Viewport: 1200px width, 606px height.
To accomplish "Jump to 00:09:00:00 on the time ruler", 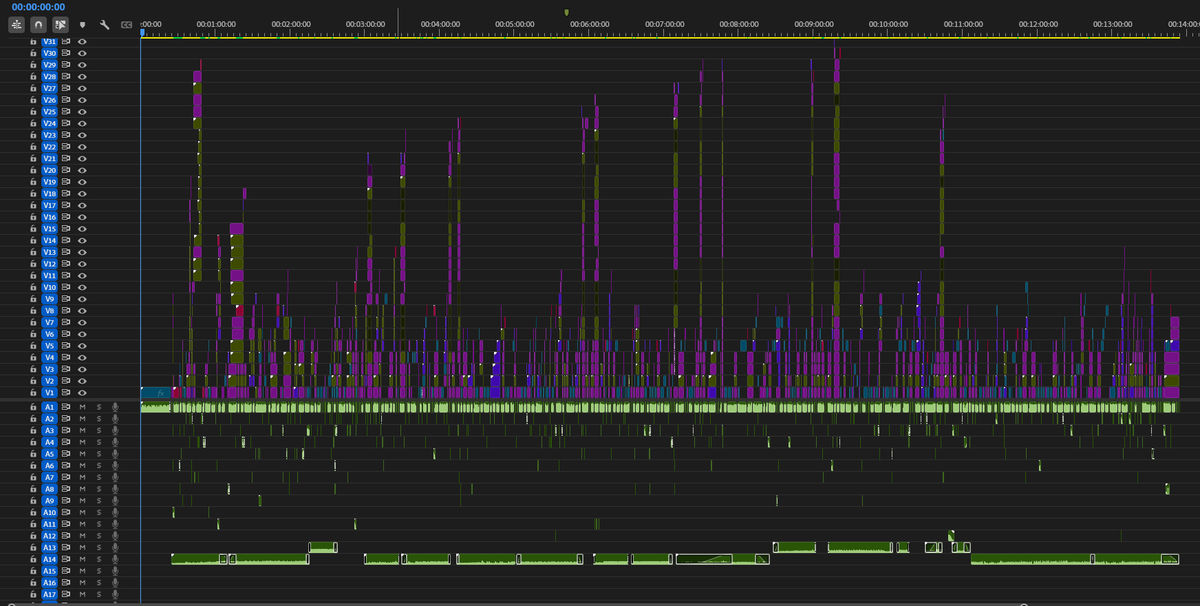I will pos(815,23).
